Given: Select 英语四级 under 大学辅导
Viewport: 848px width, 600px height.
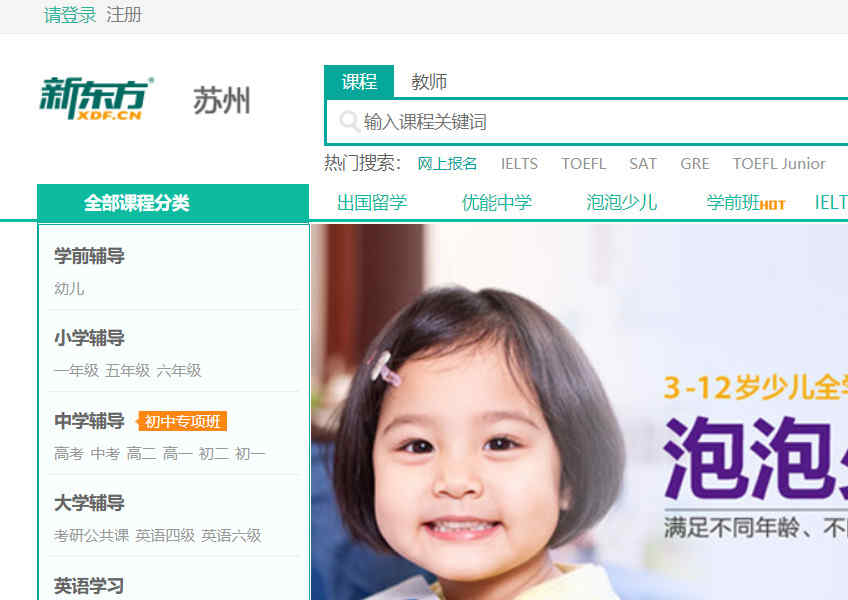Looking at the screenshot, I should pyautogui.click(x=165, y=536).
